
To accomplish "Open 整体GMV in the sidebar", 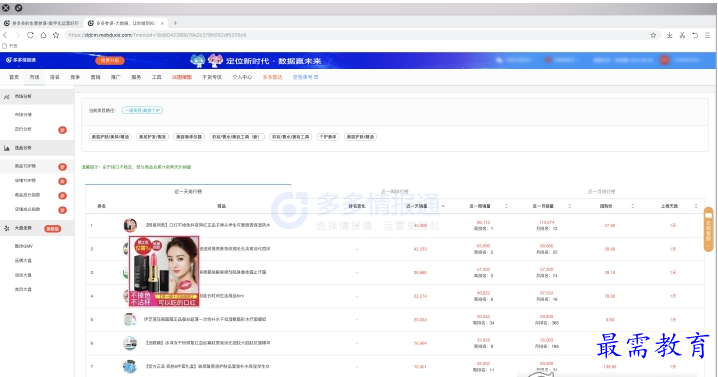I will tap(23, 246).
